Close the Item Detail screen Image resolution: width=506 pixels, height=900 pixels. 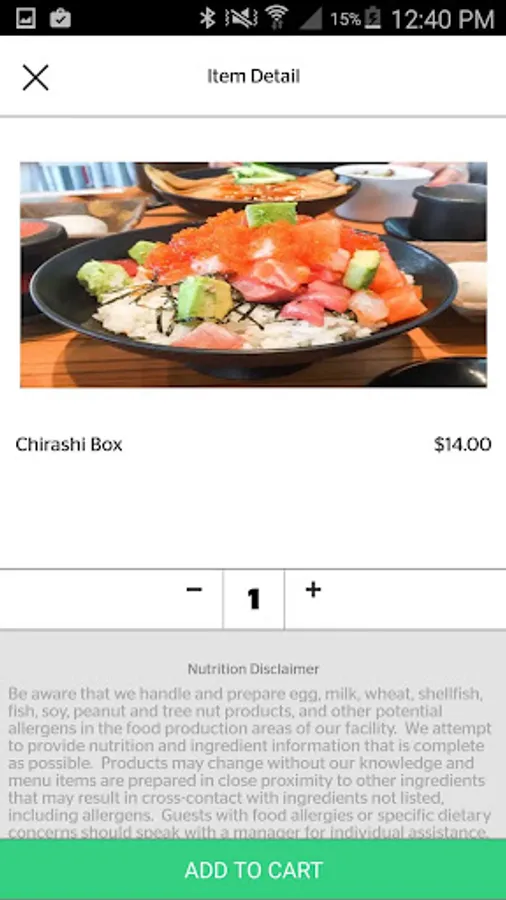(36, 77)
